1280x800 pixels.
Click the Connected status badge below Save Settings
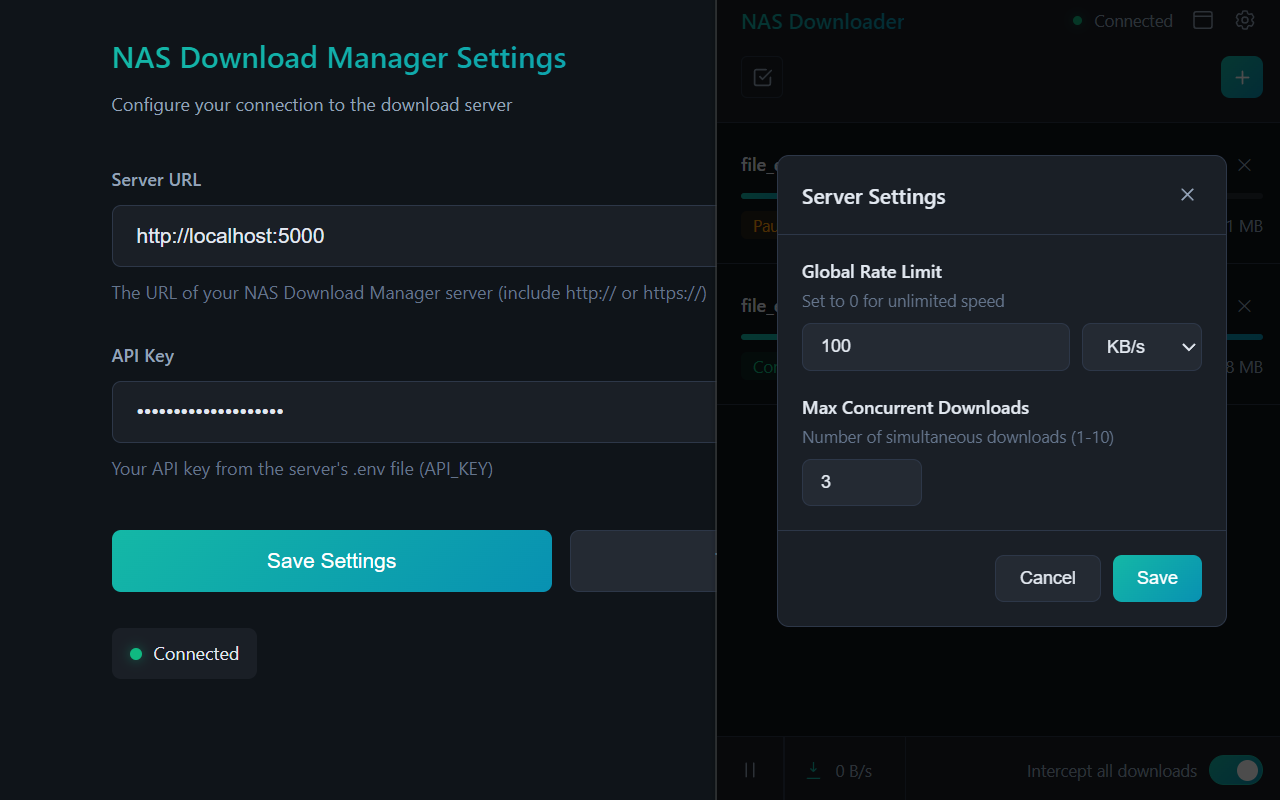(x=184, y=653)
